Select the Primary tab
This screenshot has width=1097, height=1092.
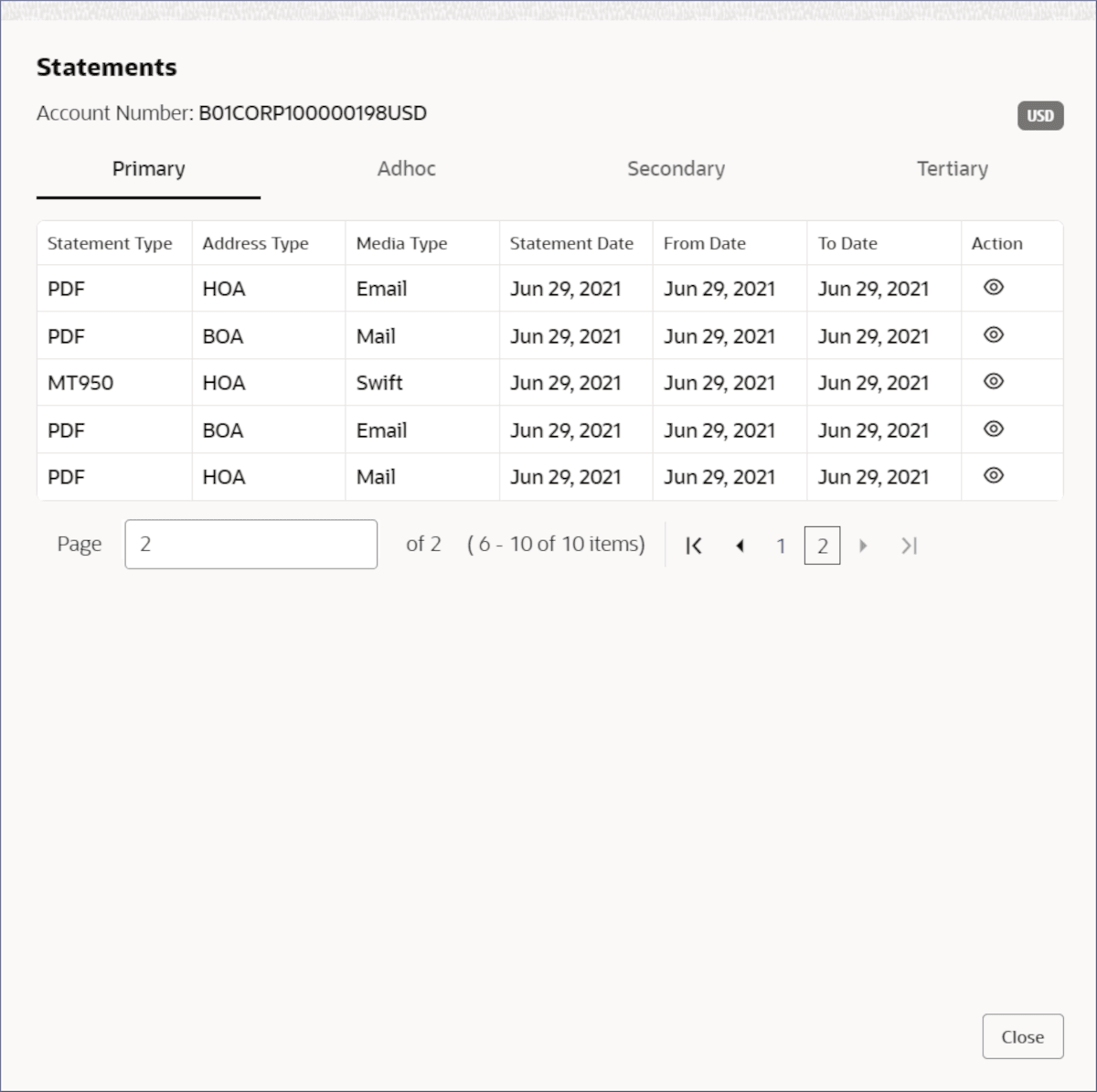[148, 169]
